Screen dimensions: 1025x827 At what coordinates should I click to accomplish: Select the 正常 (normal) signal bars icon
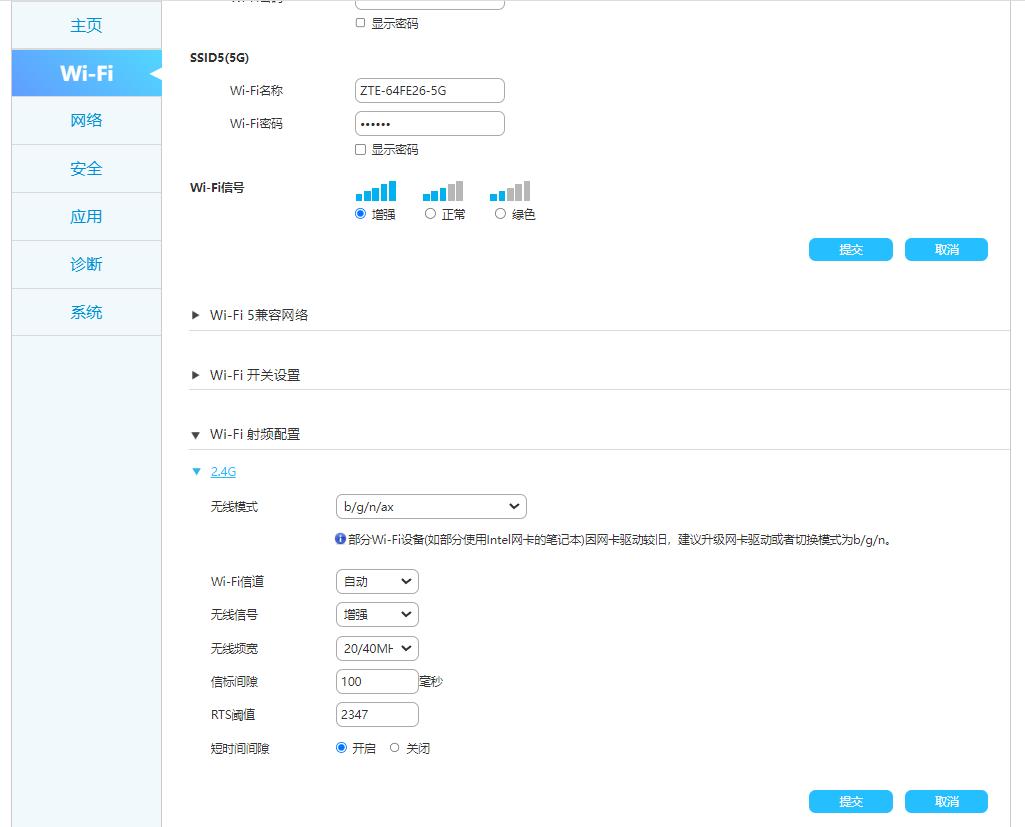(x=443, y=191)
